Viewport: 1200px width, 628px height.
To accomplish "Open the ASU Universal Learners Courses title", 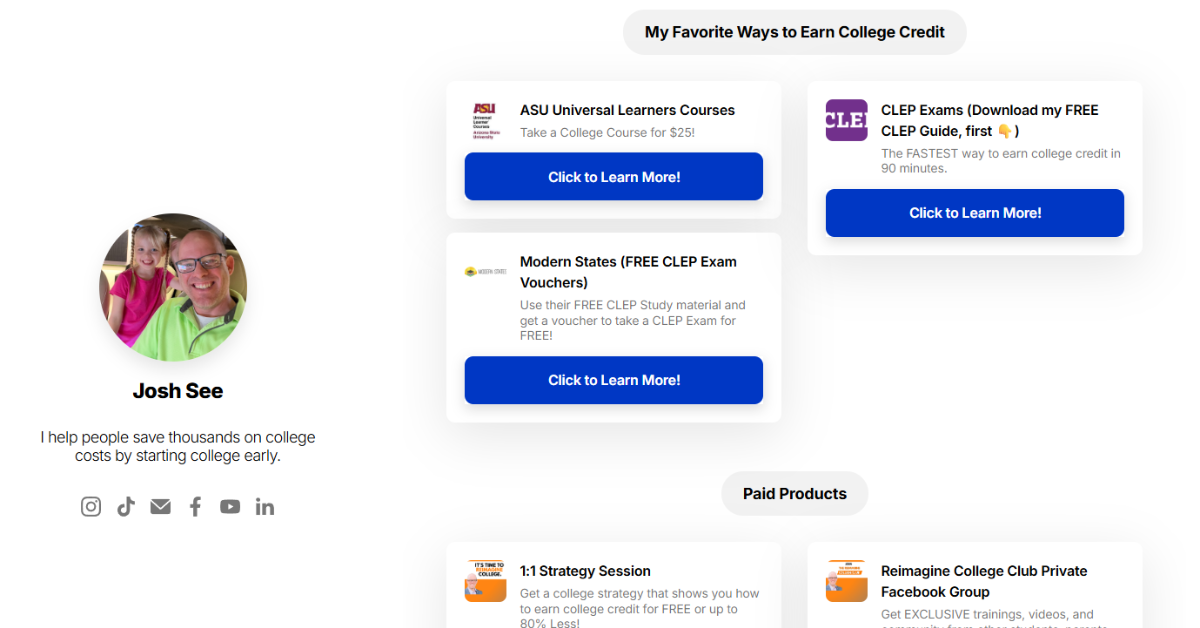I will (627, 110).
